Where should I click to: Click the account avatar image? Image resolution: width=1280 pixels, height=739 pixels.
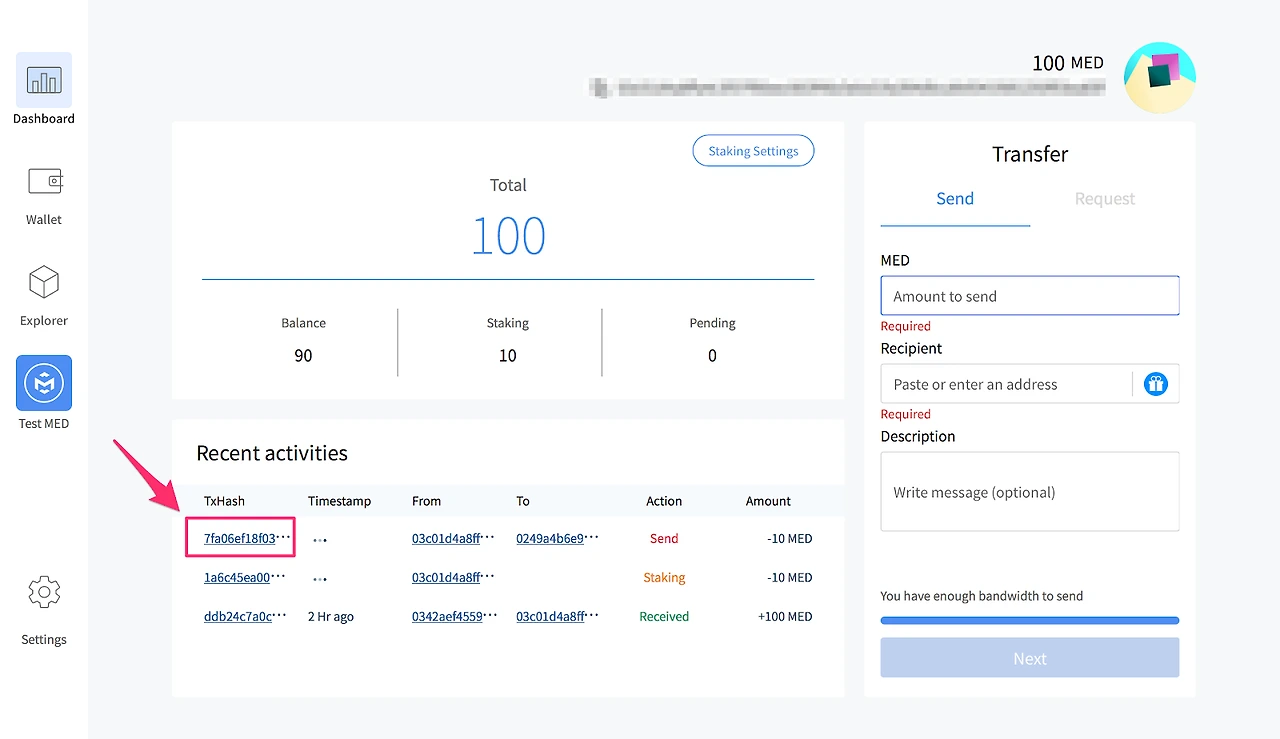pos(1160,77)
